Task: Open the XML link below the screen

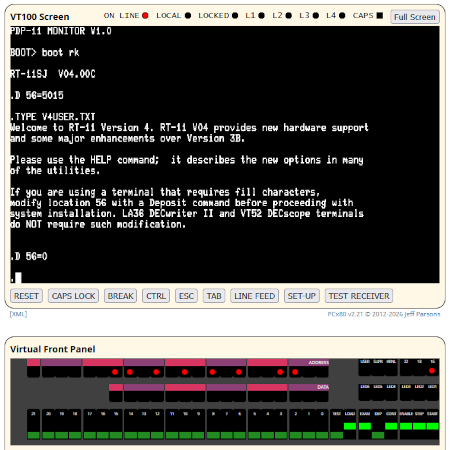Action: coord(18,314)
